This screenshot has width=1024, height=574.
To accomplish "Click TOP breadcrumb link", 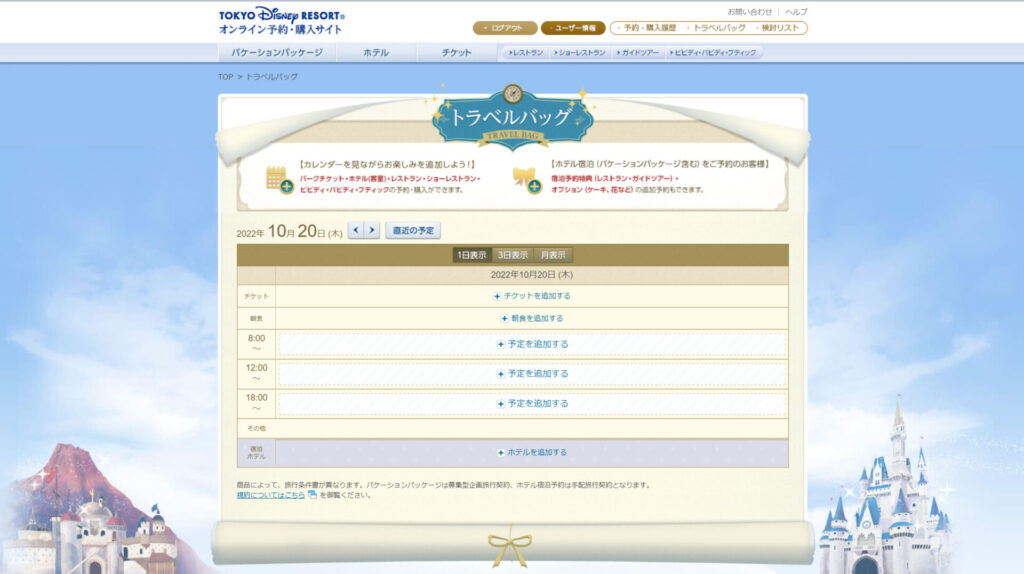I will [225, 77].
